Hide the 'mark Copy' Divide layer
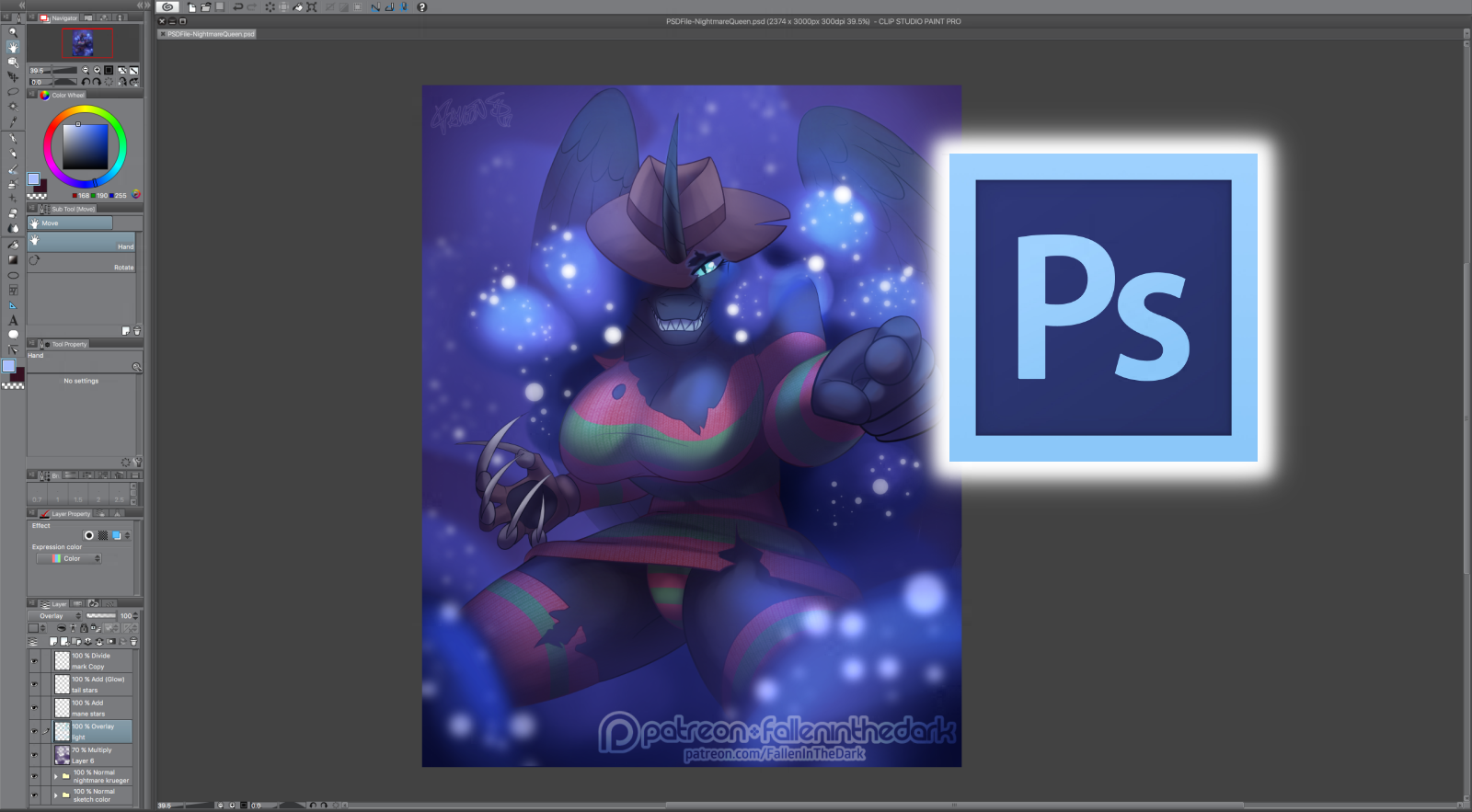1472x812 pixels. pos(34,661)
